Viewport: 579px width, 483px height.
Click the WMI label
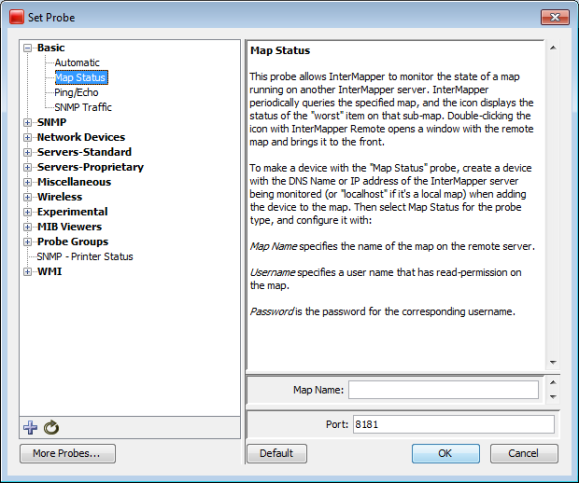click(49, 271)
